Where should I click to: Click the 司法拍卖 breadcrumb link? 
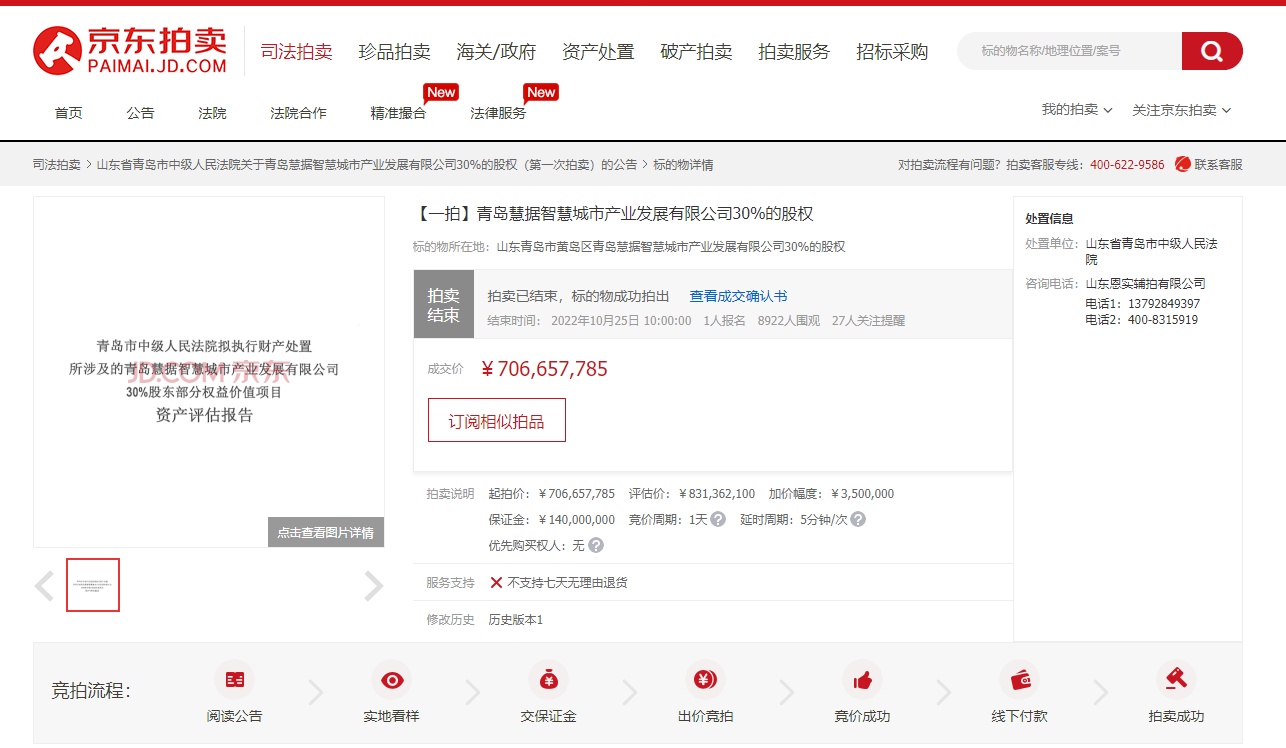pyautogui.click(x=57, y=165)
